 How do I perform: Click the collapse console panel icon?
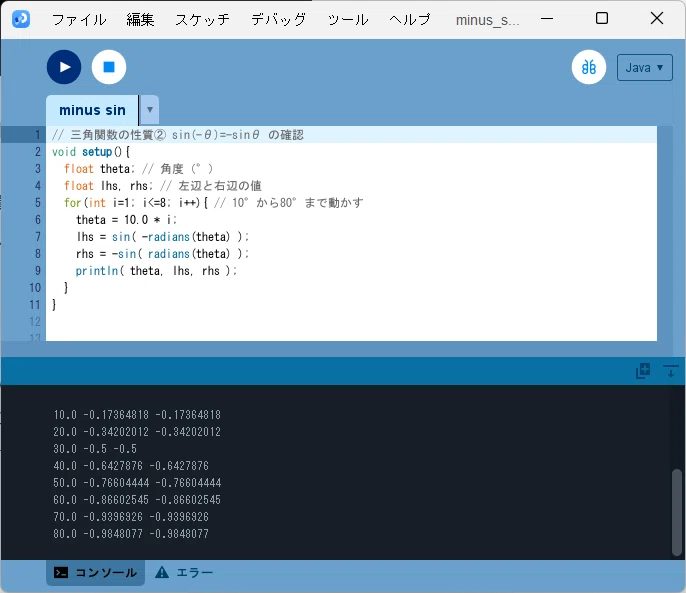(x=671, y=371)
